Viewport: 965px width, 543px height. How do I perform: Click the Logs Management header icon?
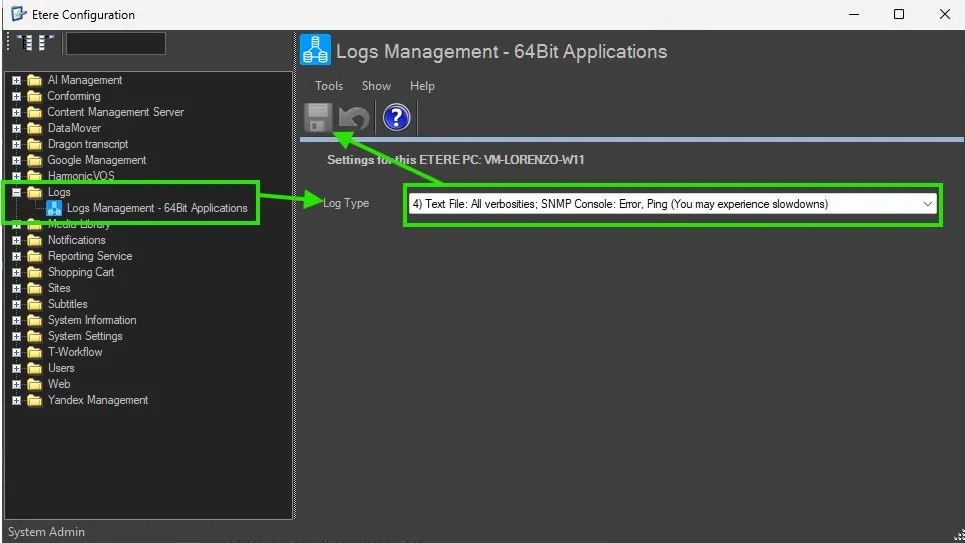point(316,51)
